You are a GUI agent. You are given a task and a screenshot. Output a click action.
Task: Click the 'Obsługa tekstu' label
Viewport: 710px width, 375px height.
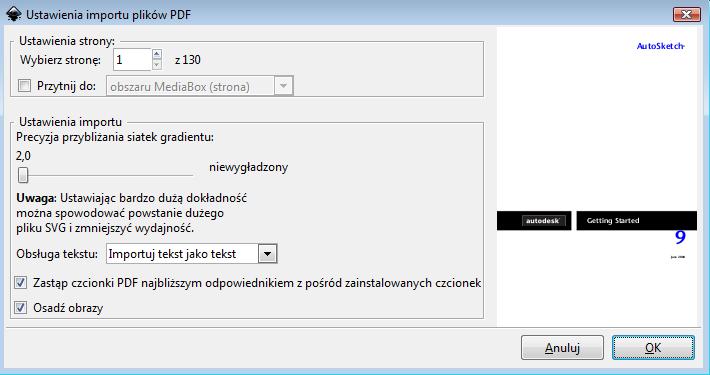[57, 254]
